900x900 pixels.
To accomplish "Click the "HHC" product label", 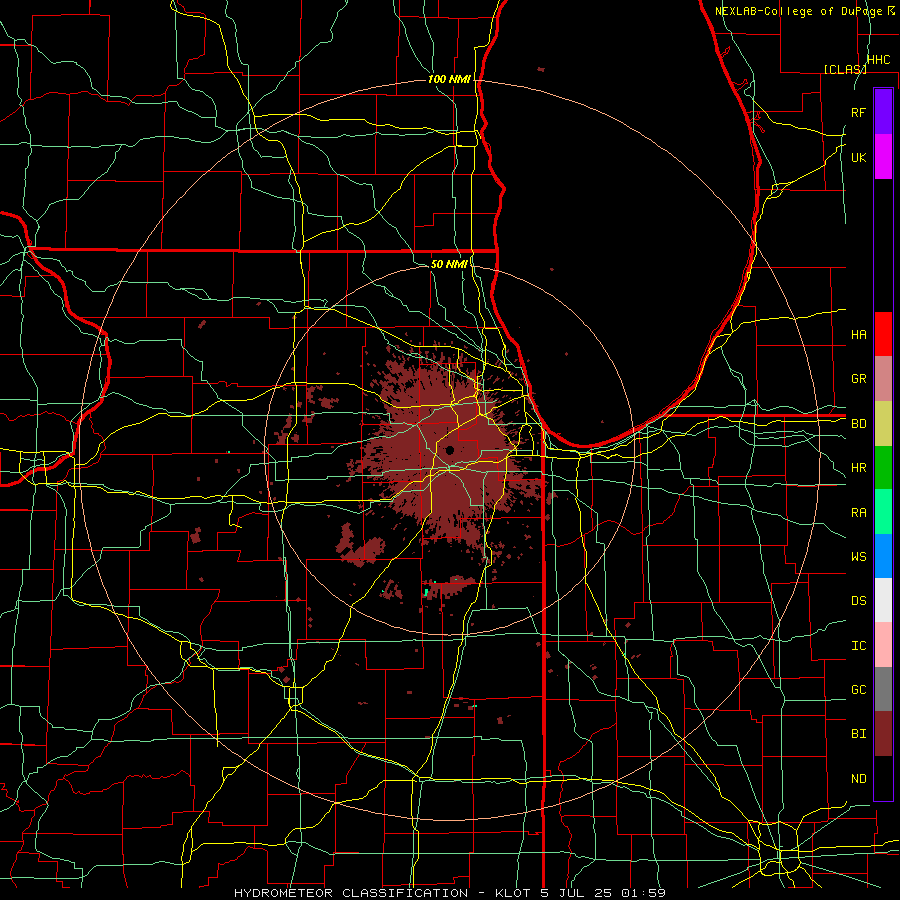I will point(878,60).
